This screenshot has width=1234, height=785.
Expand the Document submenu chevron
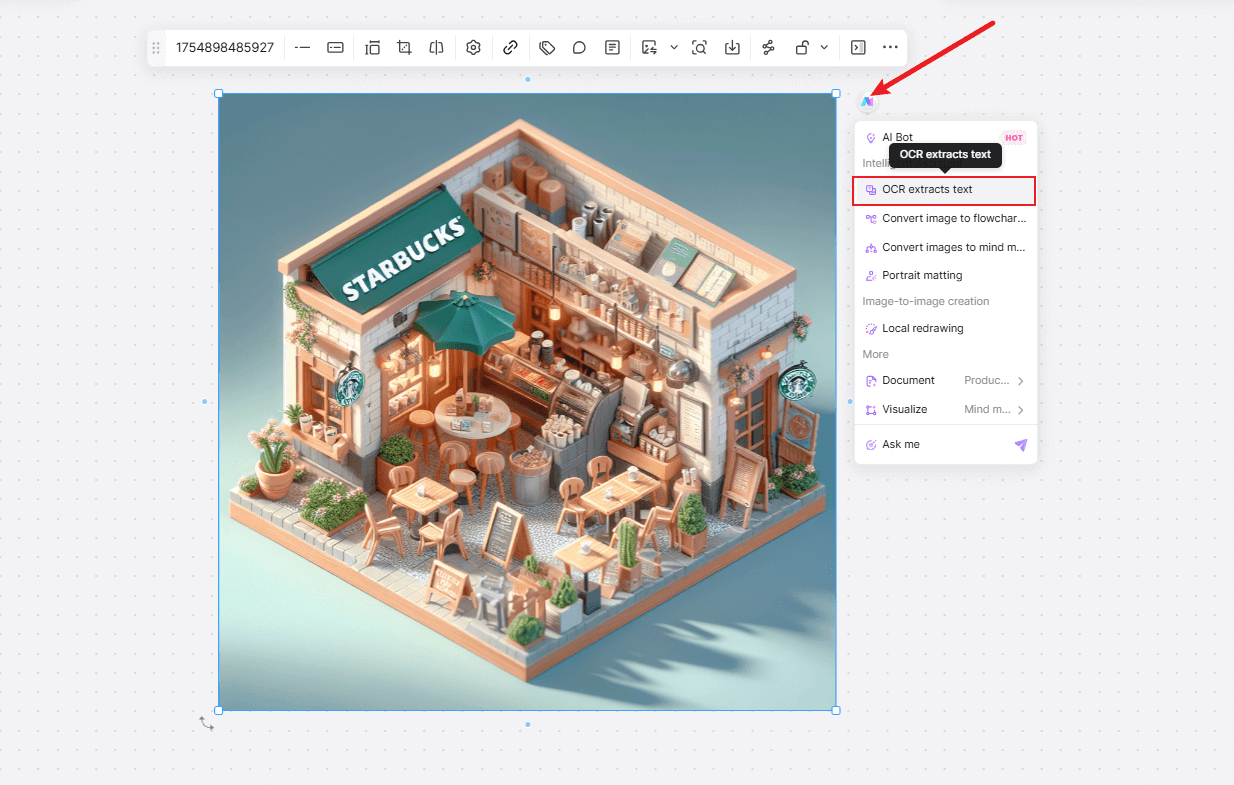(1021, 381)
